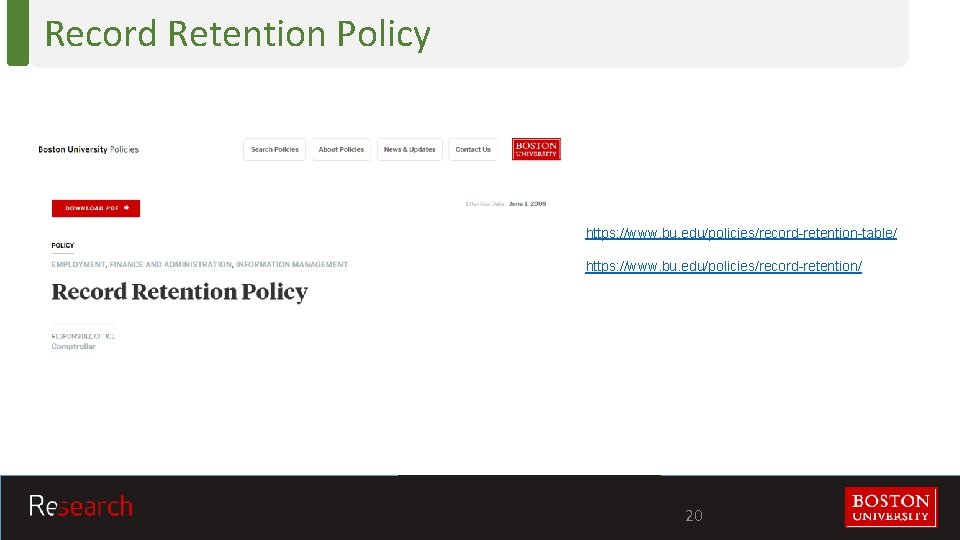Open About Policies in the nav bar
This screenshot has width=960, height=540.
[x=341, y=149]
